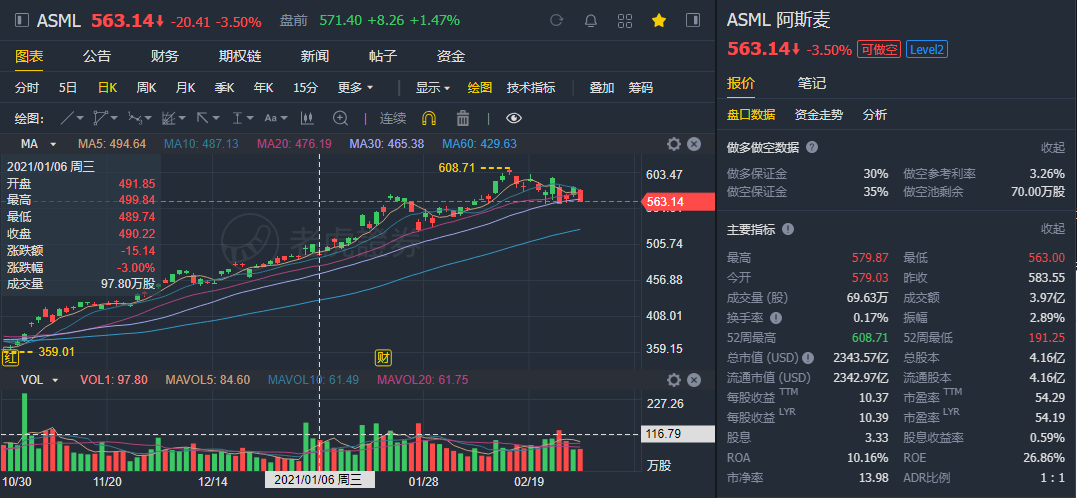Open the multi-chart grid layout icon
This screenshot has height=498, width=1077.
pyautogui.click(x=625, y=21)
